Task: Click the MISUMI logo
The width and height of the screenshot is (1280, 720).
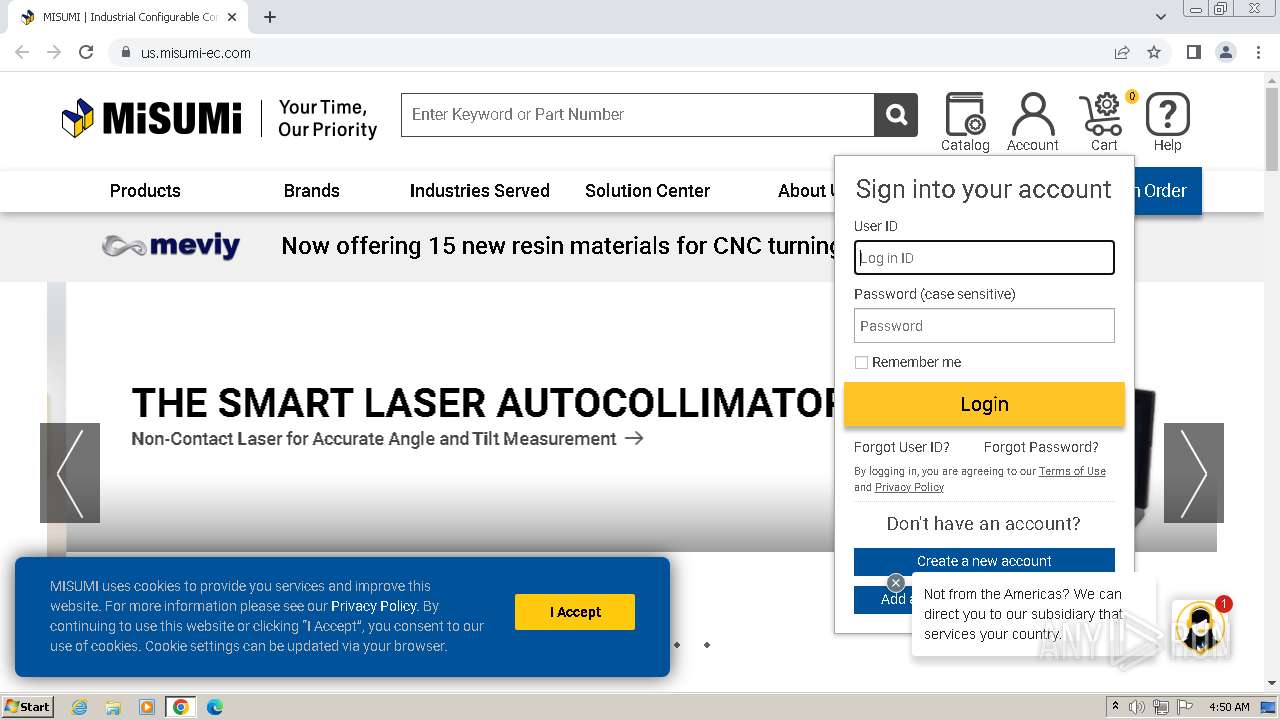Action: pos(152,118)
